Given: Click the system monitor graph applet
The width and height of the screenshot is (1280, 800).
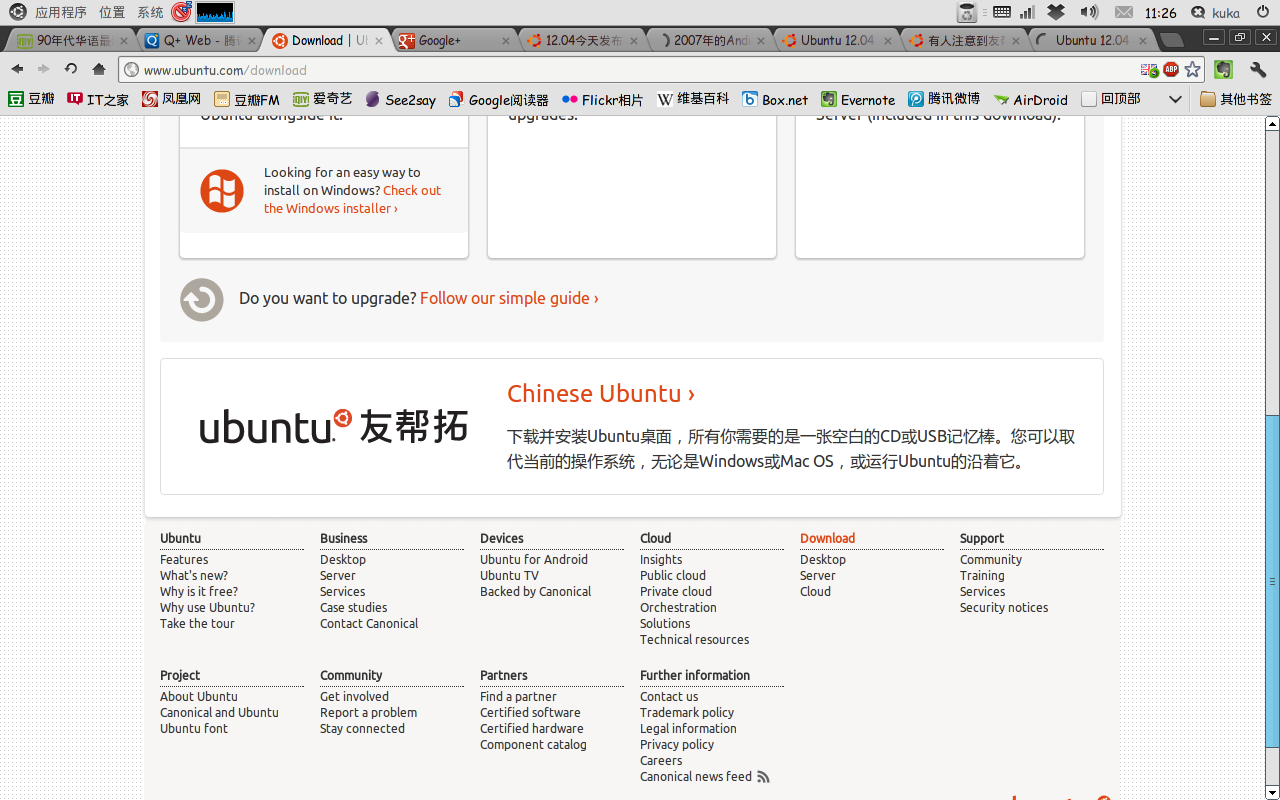Looking at the screenshot, I should [x=215, y=12].
